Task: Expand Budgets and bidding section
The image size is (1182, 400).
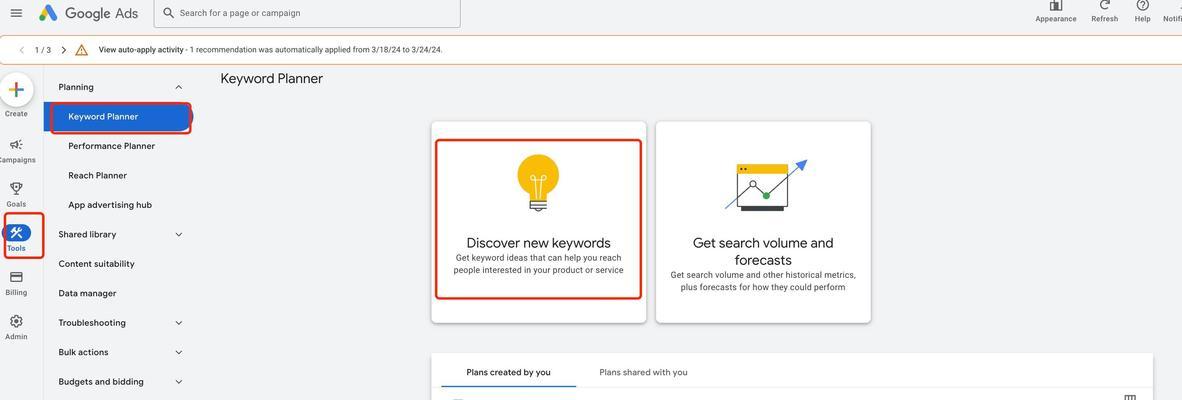Action: 179,382
